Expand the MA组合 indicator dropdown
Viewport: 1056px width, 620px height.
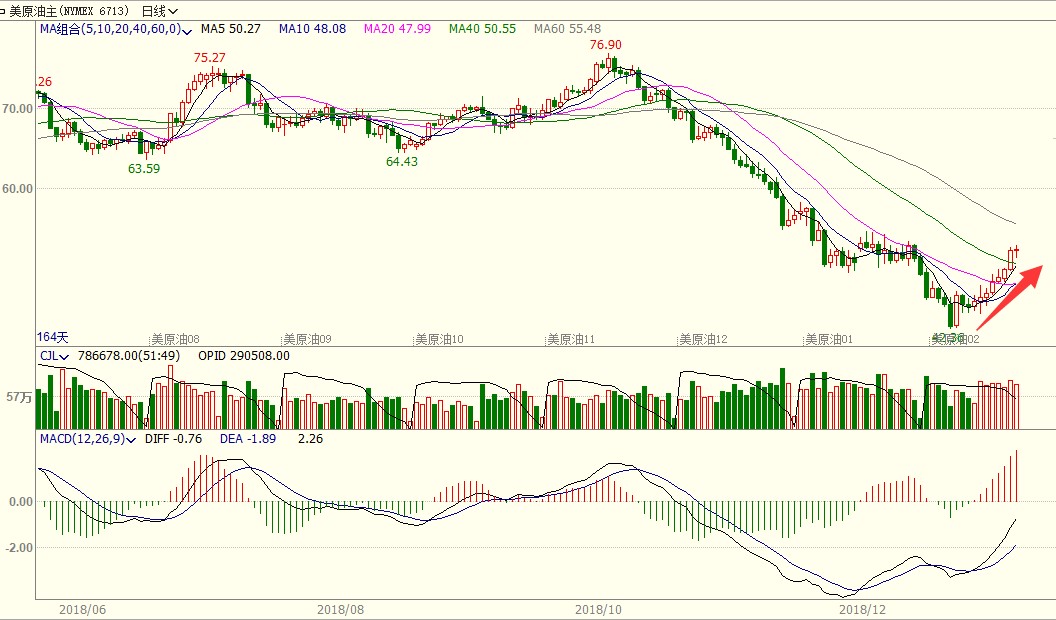coord(188,30)
